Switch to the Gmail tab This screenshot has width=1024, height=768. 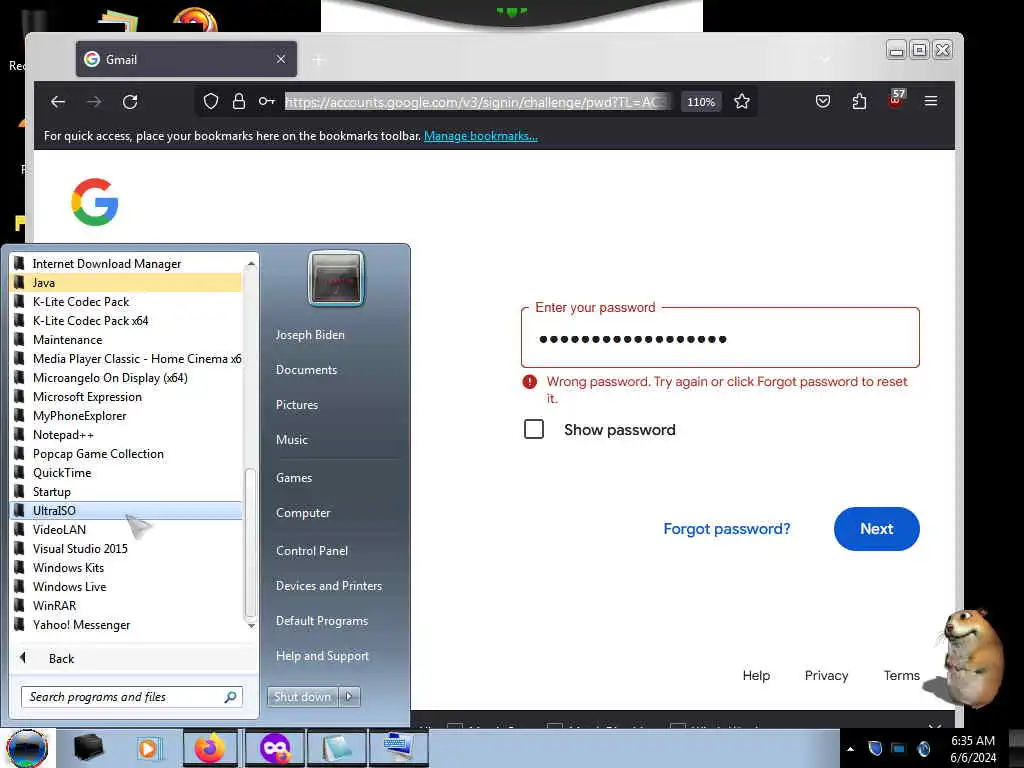pyautogui.click(x=186, y=59)
